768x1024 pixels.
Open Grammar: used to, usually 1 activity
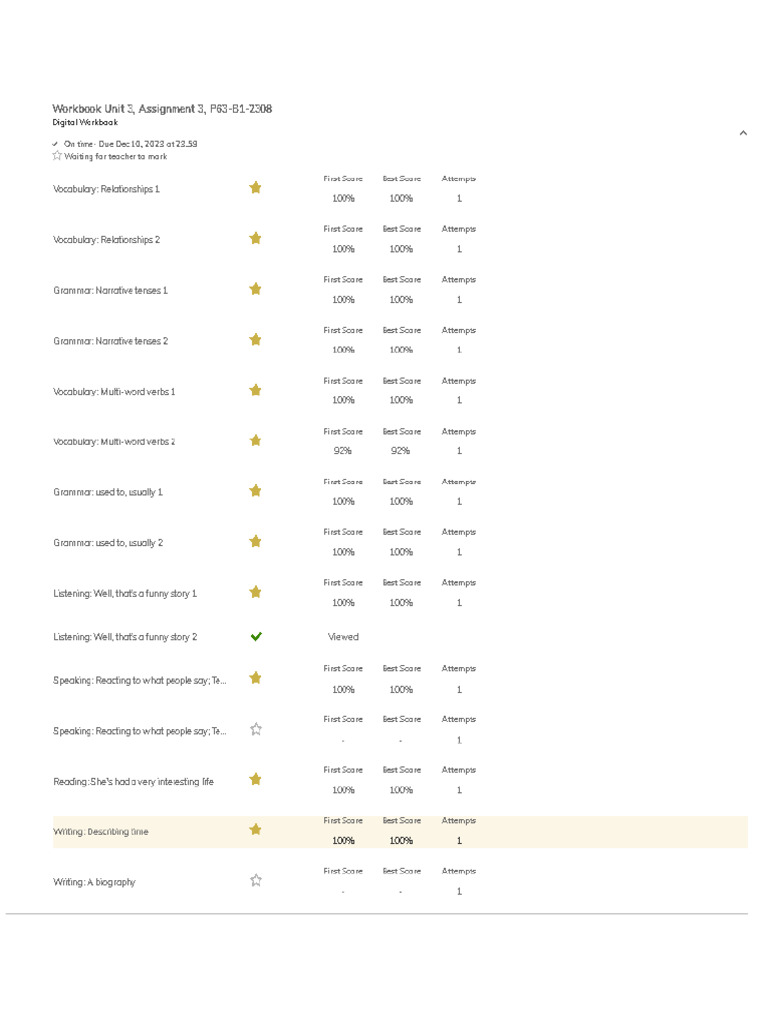click(108, 492)
